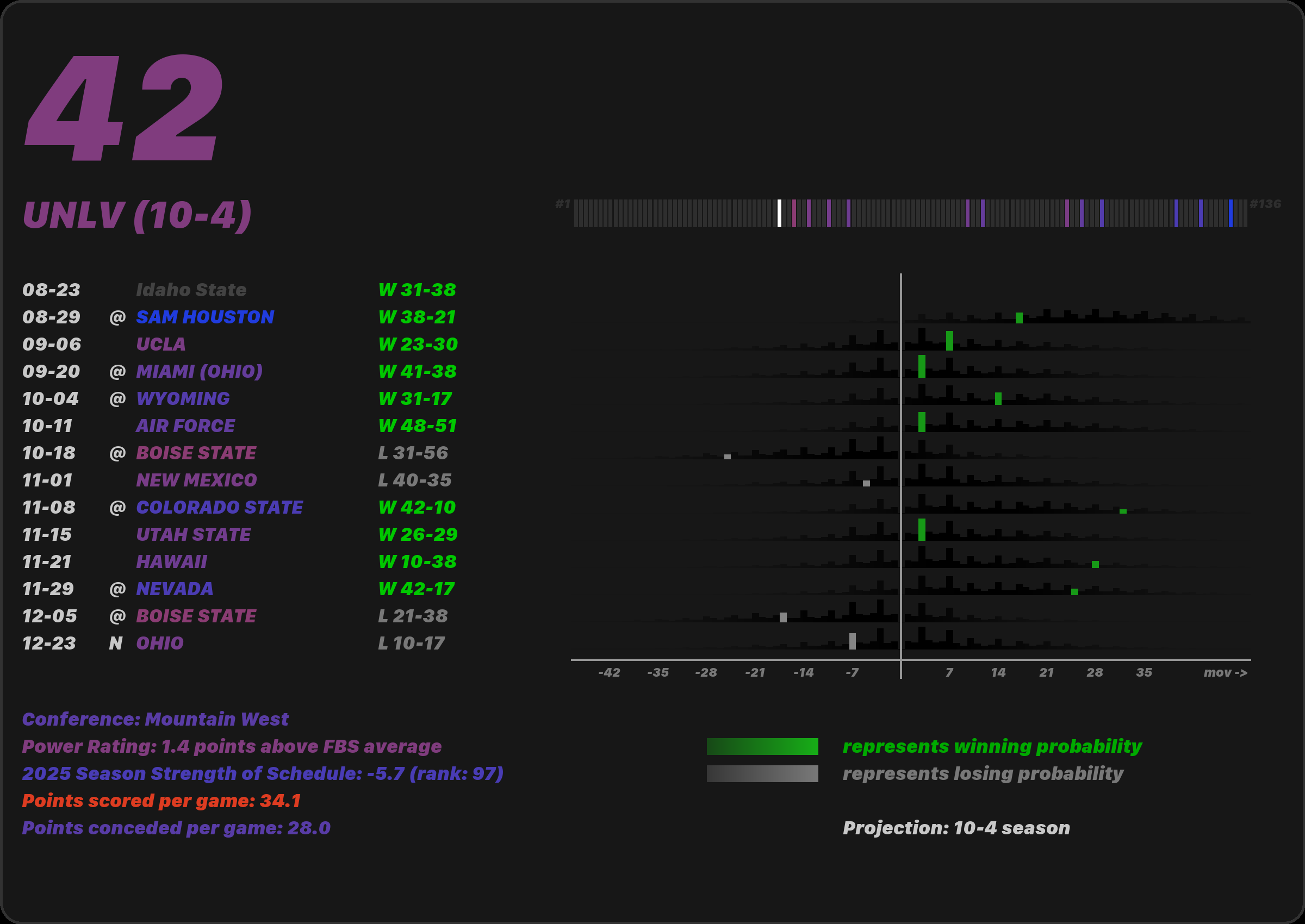Screen dimensions: 1305x924
Task: Open the UCLA opponent entry
Action: tap(160, 344)
